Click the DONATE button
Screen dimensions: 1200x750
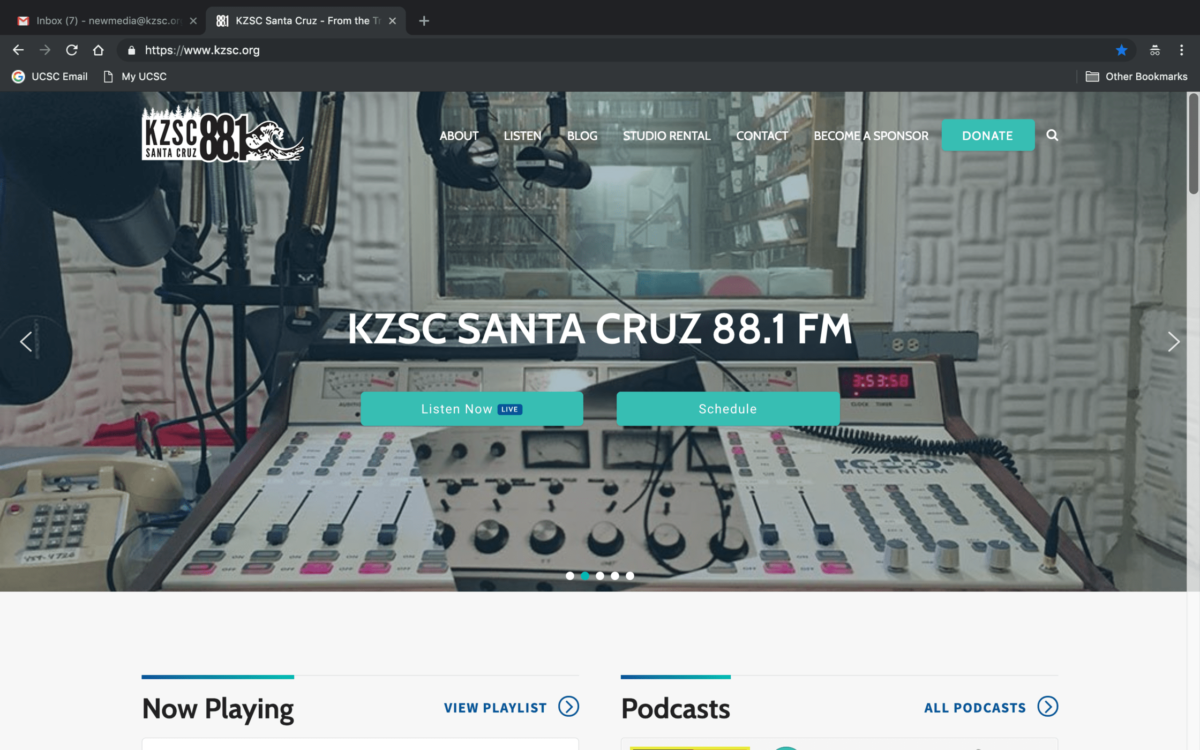tap(987, 135)
